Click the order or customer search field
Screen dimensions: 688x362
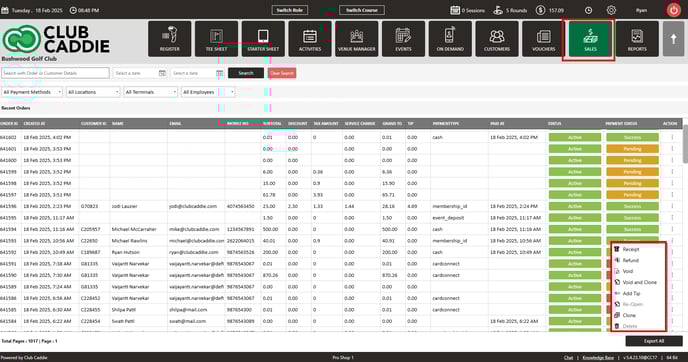tap(55, 73)
